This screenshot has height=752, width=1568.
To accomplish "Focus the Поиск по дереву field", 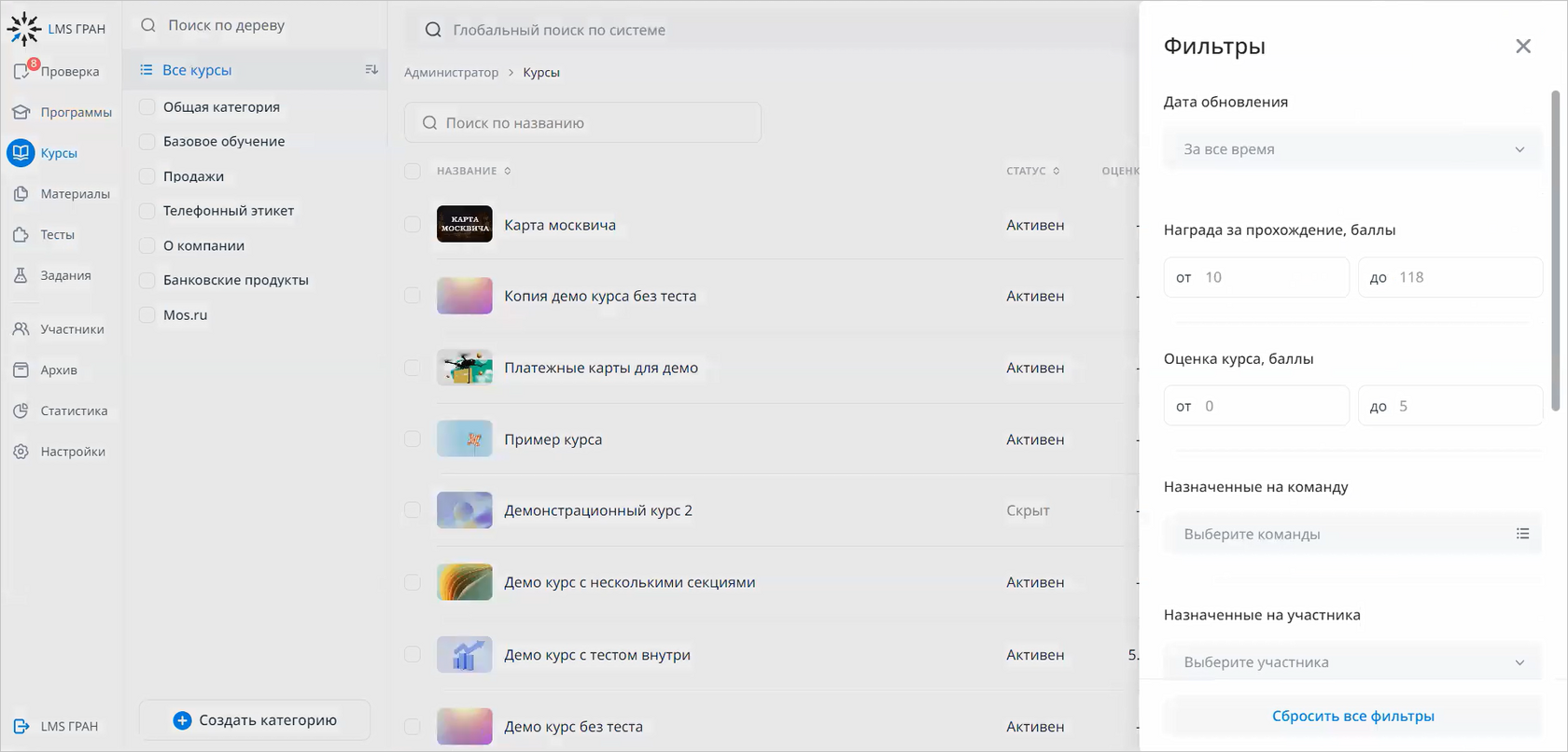I will pos(255,25).
